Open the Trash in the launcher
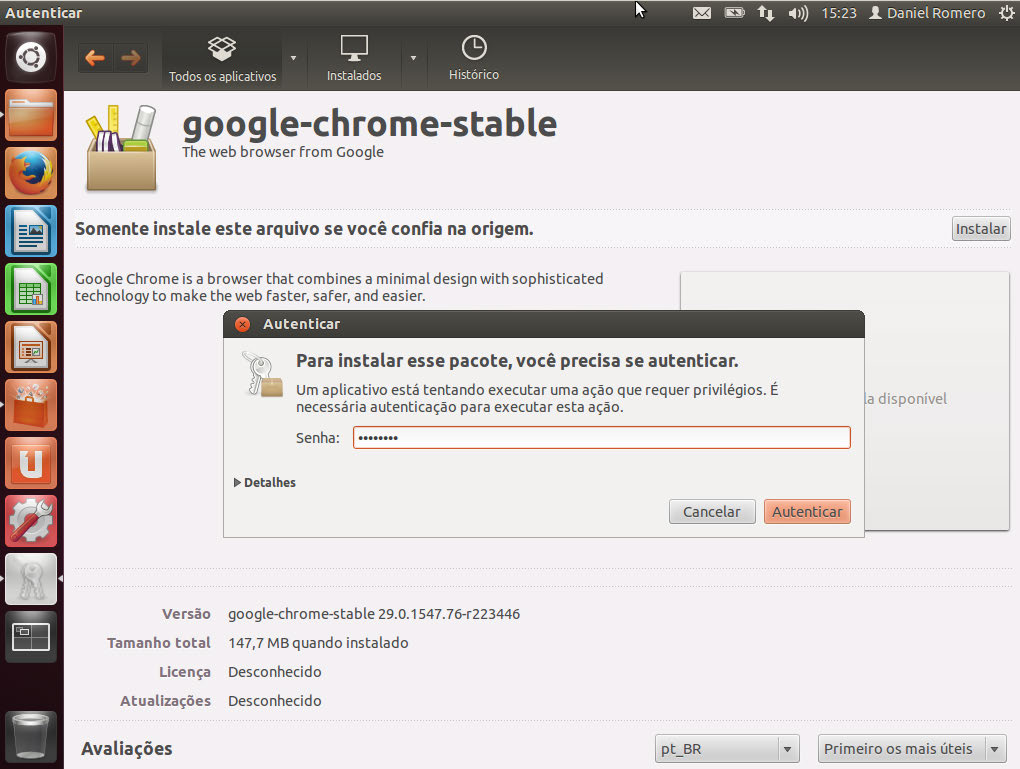Image resolution: width=1020 pixels, height=769 pixels. (31, 736)
